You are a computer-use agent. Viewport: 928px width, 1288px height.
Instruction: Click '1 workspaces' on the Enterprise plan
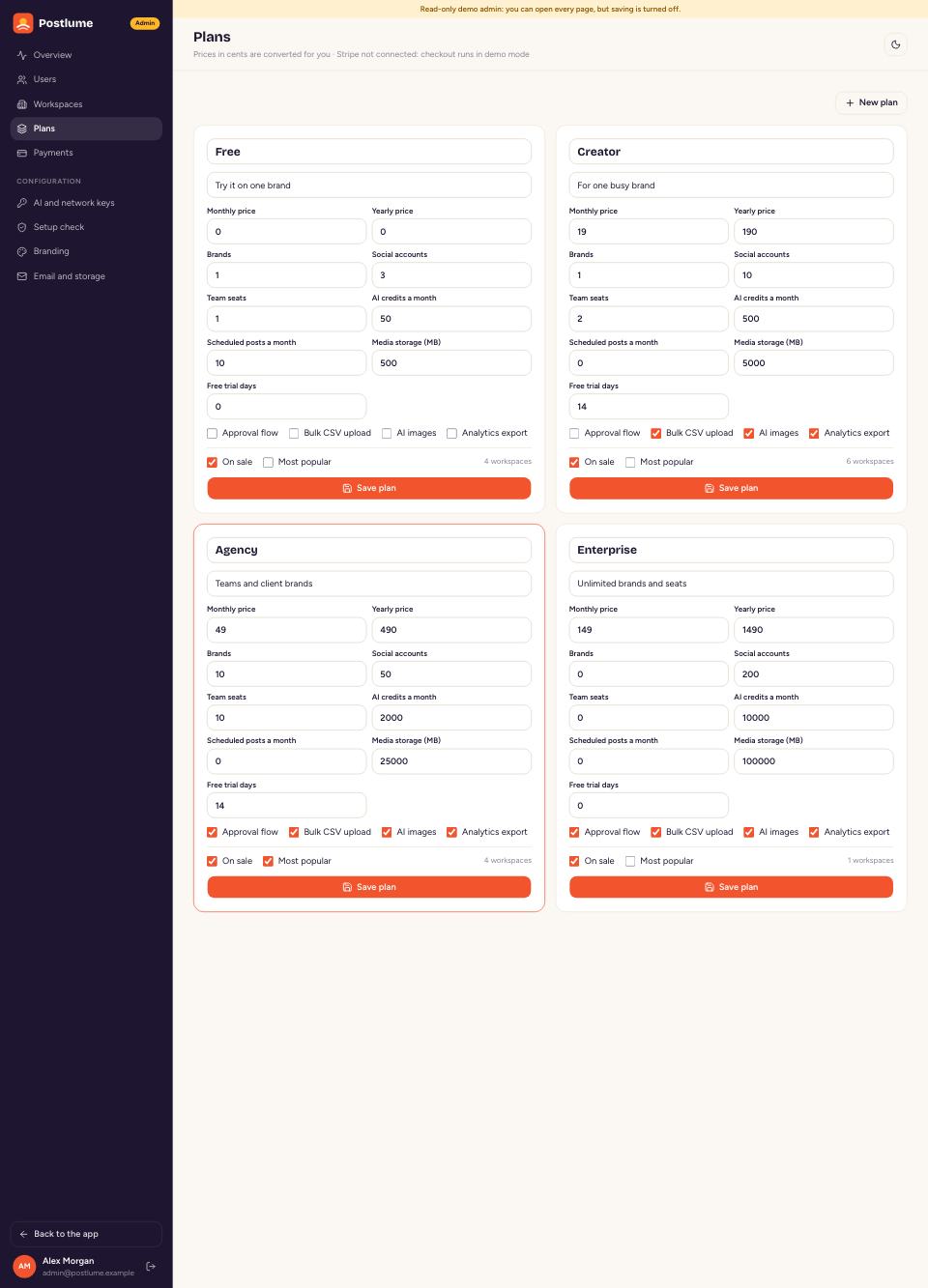pyautogui.click(x=871, y=861)
